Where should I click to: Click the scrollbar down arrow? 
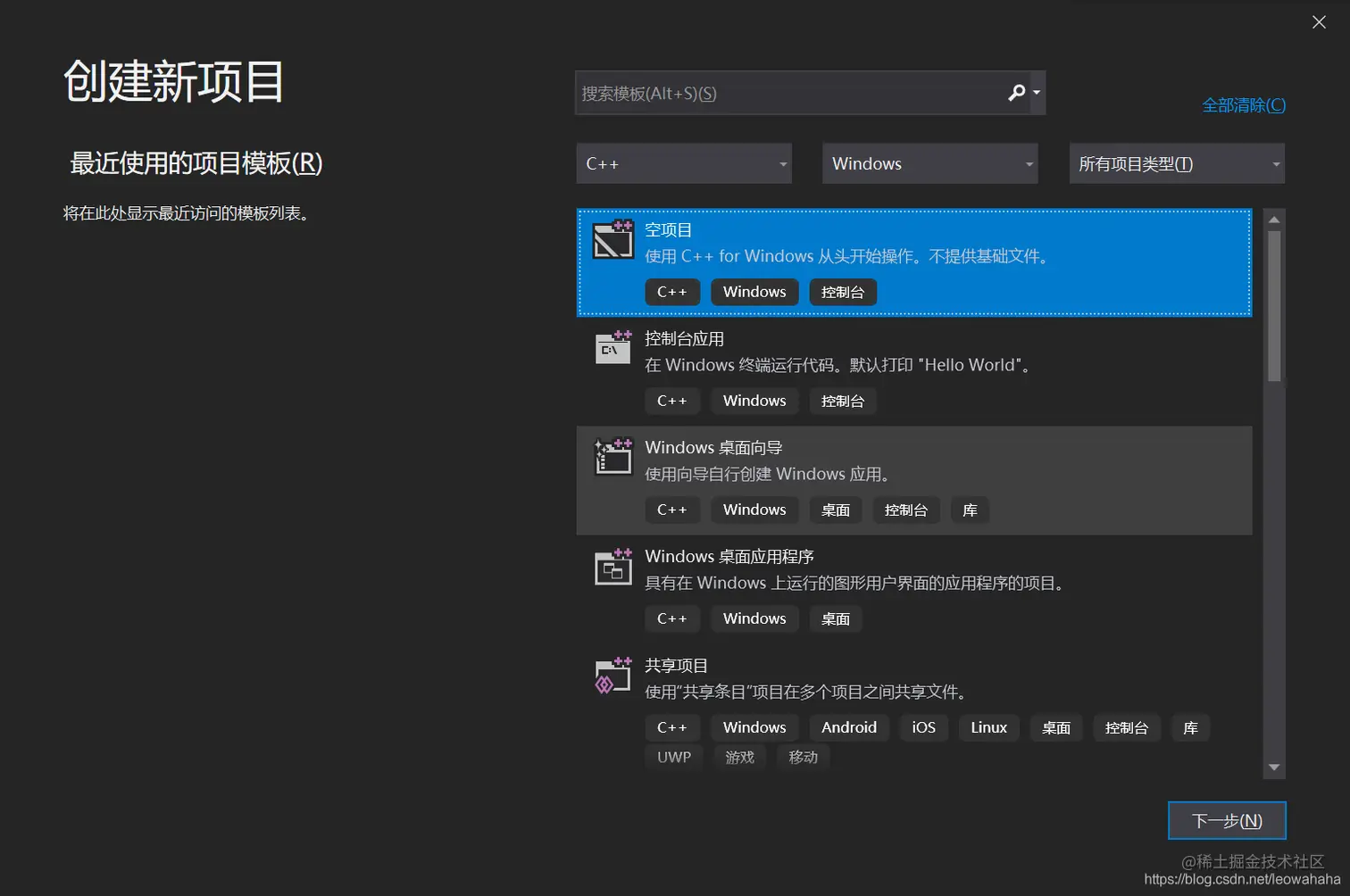(1274, 766)
